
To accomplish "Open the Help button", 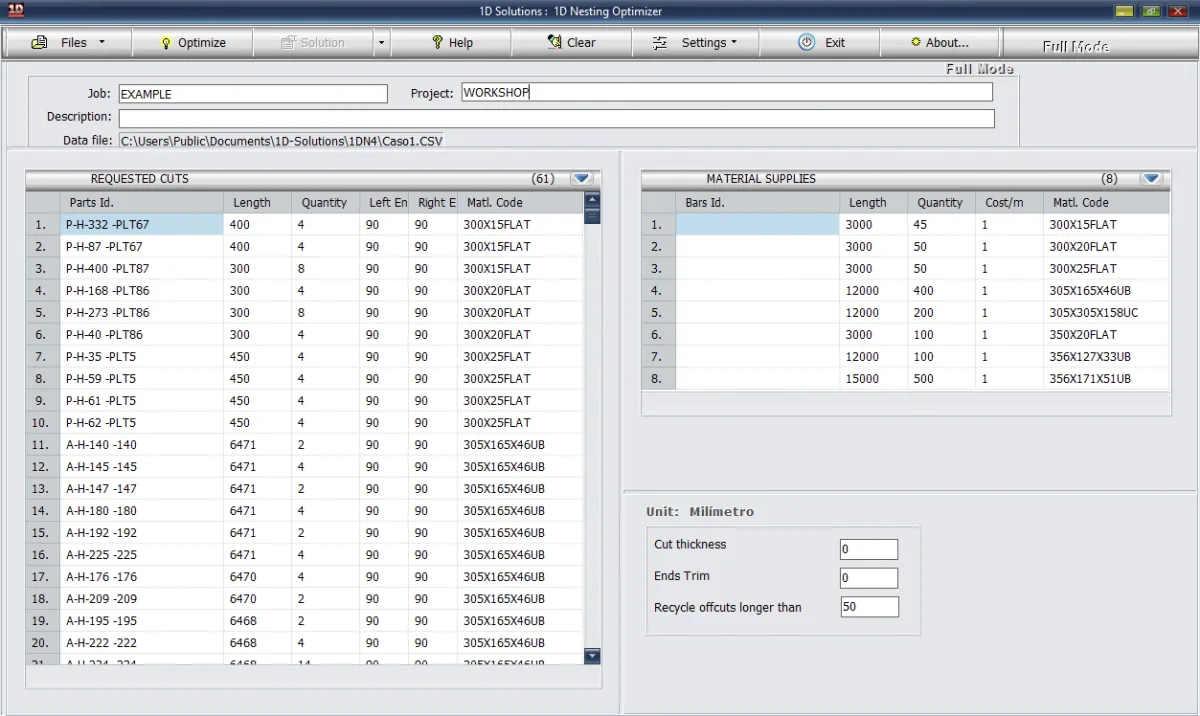I will click(451, 43).
